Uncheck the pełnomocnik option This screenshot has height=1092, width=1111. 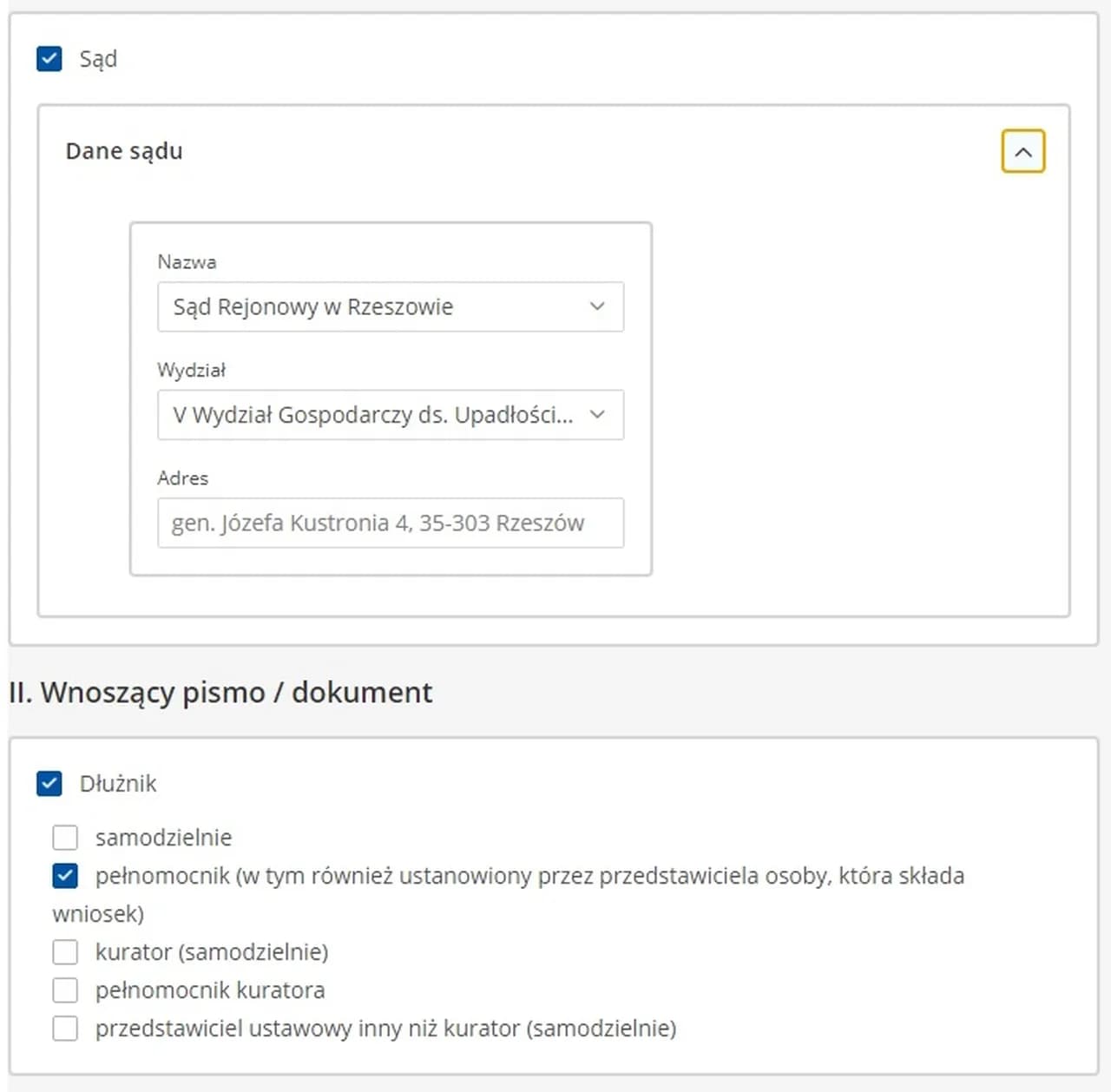click(x=64, y=876)
